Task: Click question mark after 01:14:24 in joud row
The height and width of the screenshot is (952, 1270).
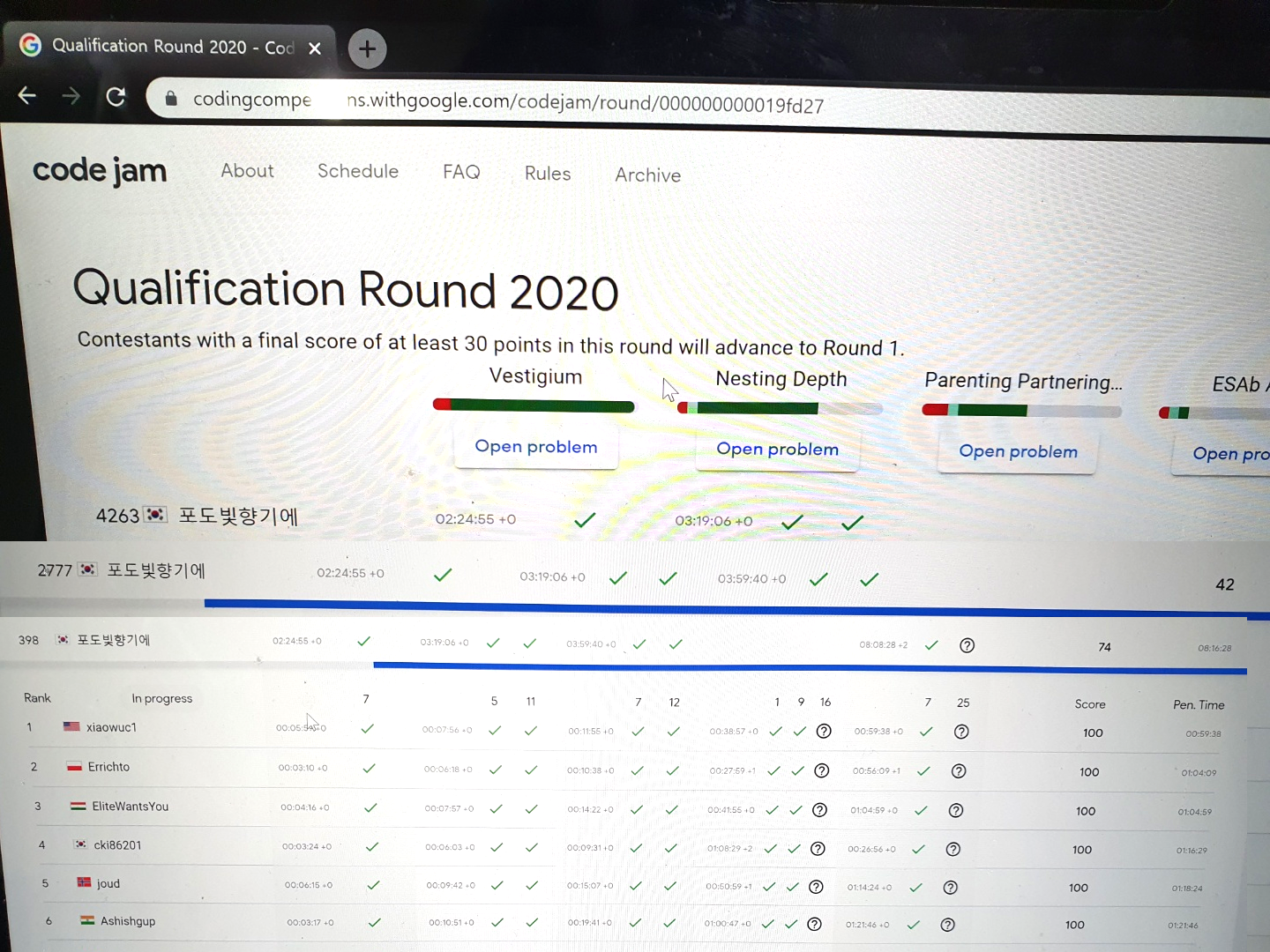Action: 950,888
